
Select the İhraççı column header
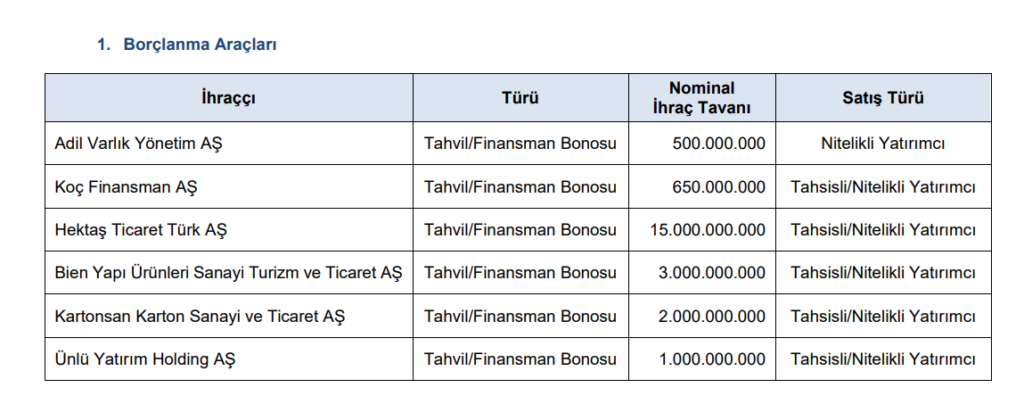pyautogui.click(x=229, y=98)
